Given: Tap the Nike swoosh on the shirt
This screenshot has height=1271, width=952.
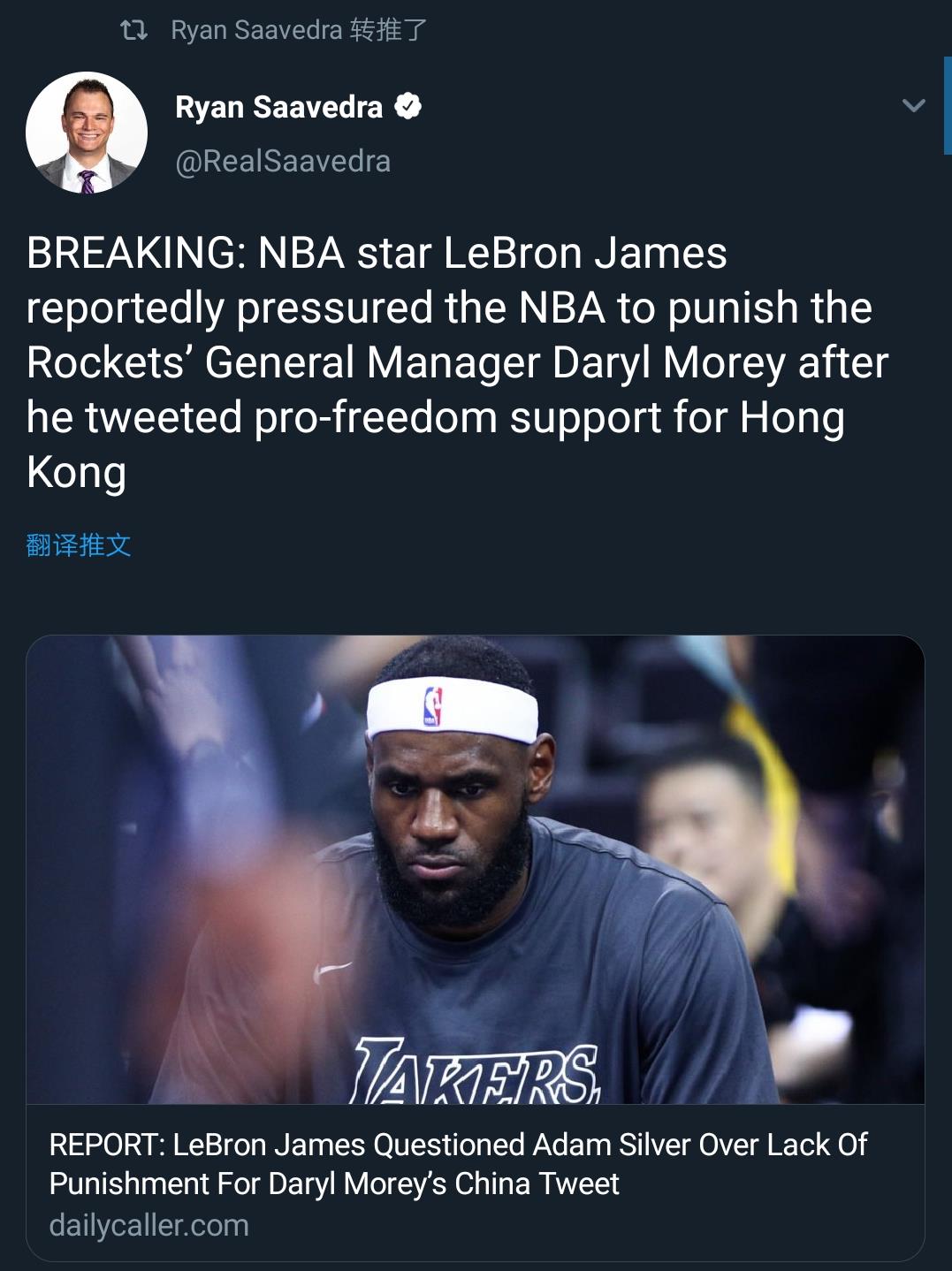Looking at the screenshot, I should coord(333,971).
